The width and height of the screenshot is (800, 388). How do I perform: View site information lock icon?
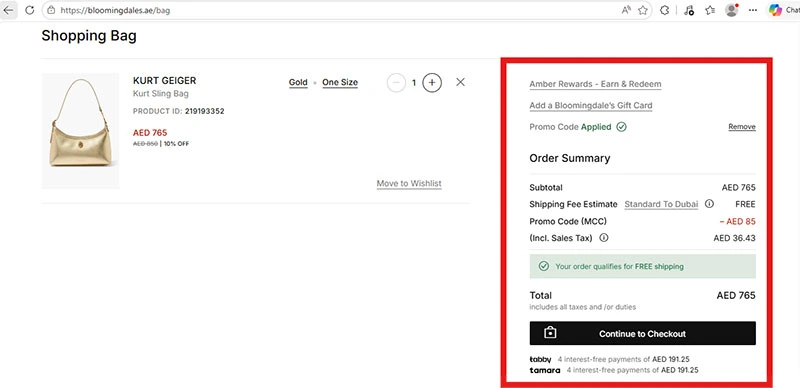(x=51, y=10)
